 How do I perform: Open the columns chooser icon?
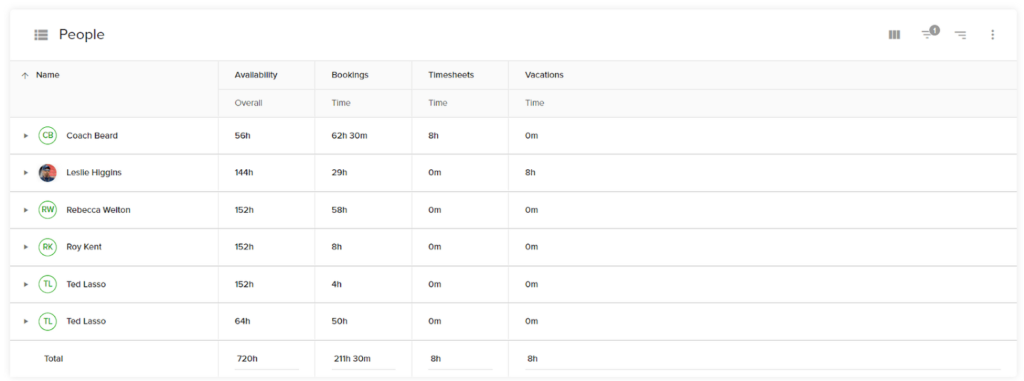[894, 35]
